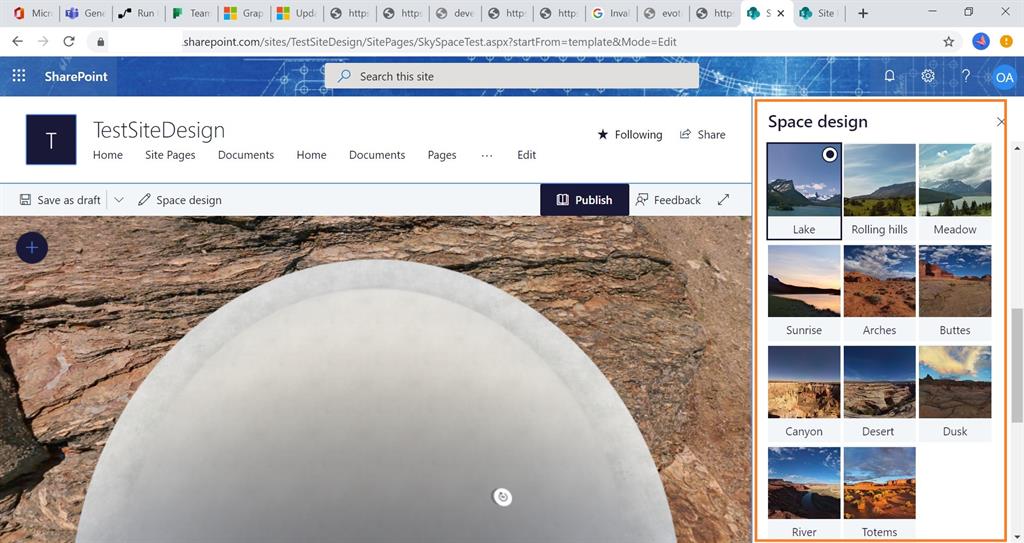Screen dimensions: 1024x543
Task: Open the Site Pages navigation item
Action: [170, 155]
